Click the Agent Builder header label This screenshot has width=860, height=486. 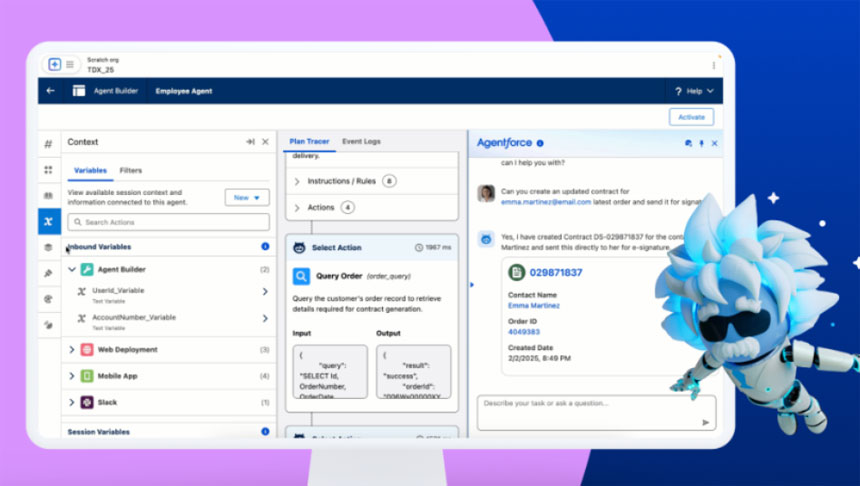(x=116, y=91)
